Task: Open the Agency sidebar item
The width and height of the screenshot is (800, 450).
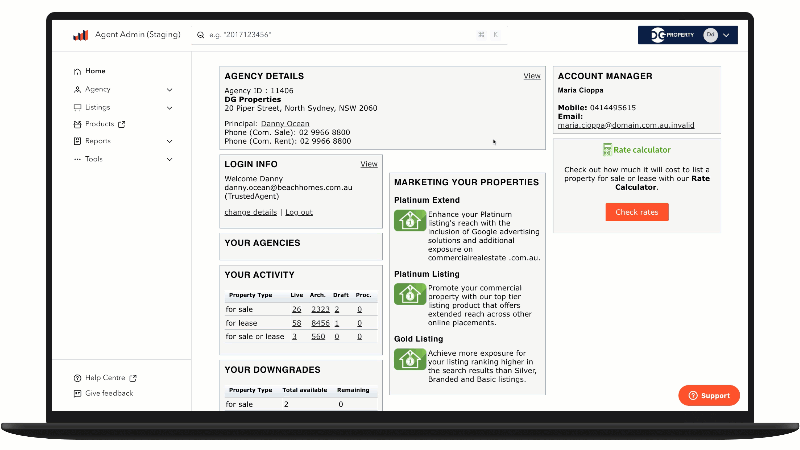Action: click(98, 89)
